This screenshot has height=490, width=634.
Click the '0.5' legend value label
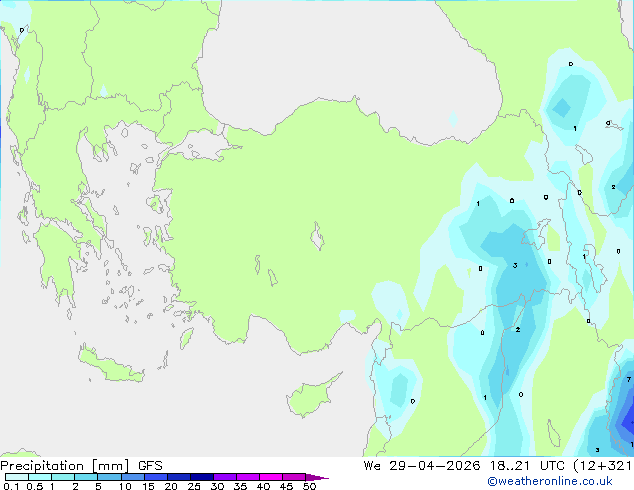(x=35, y=486)
